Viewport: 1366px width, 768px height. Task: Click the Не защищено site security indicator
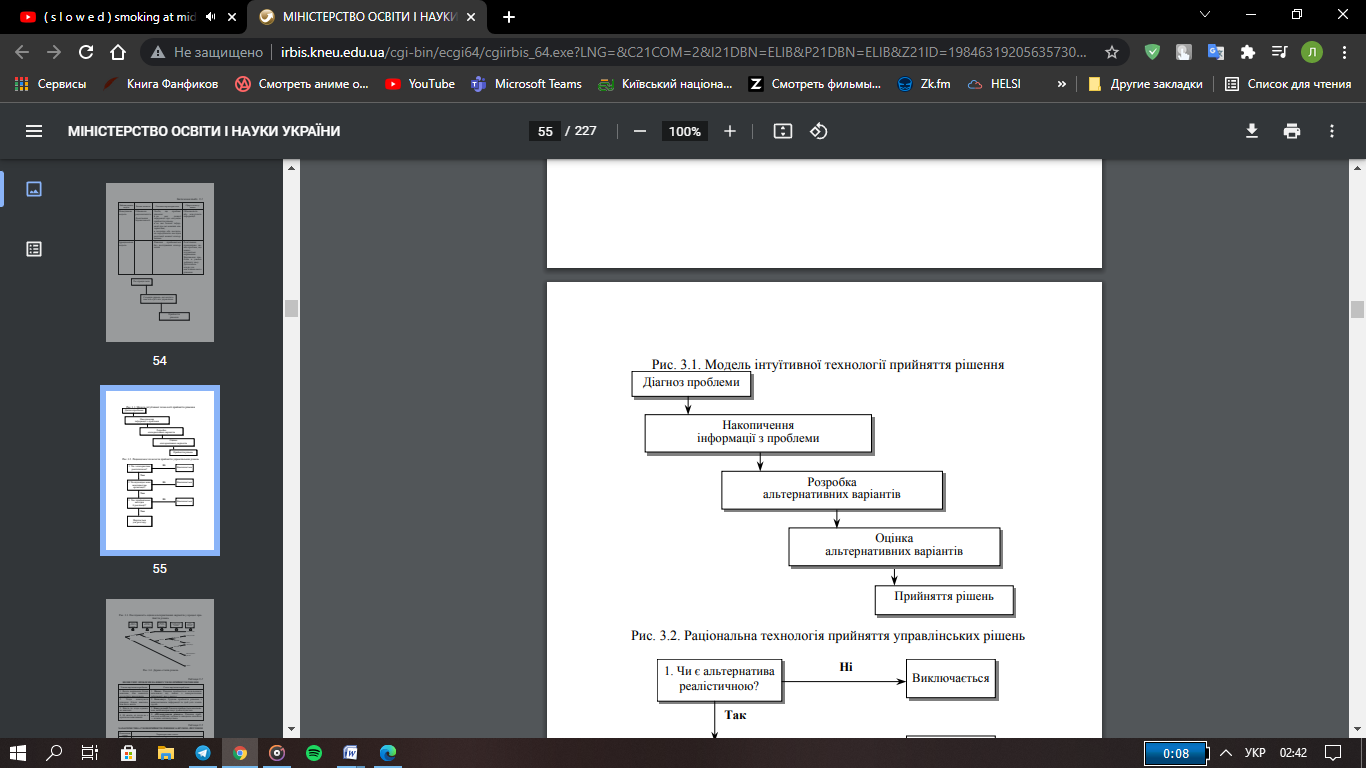(x=207, y=52)
